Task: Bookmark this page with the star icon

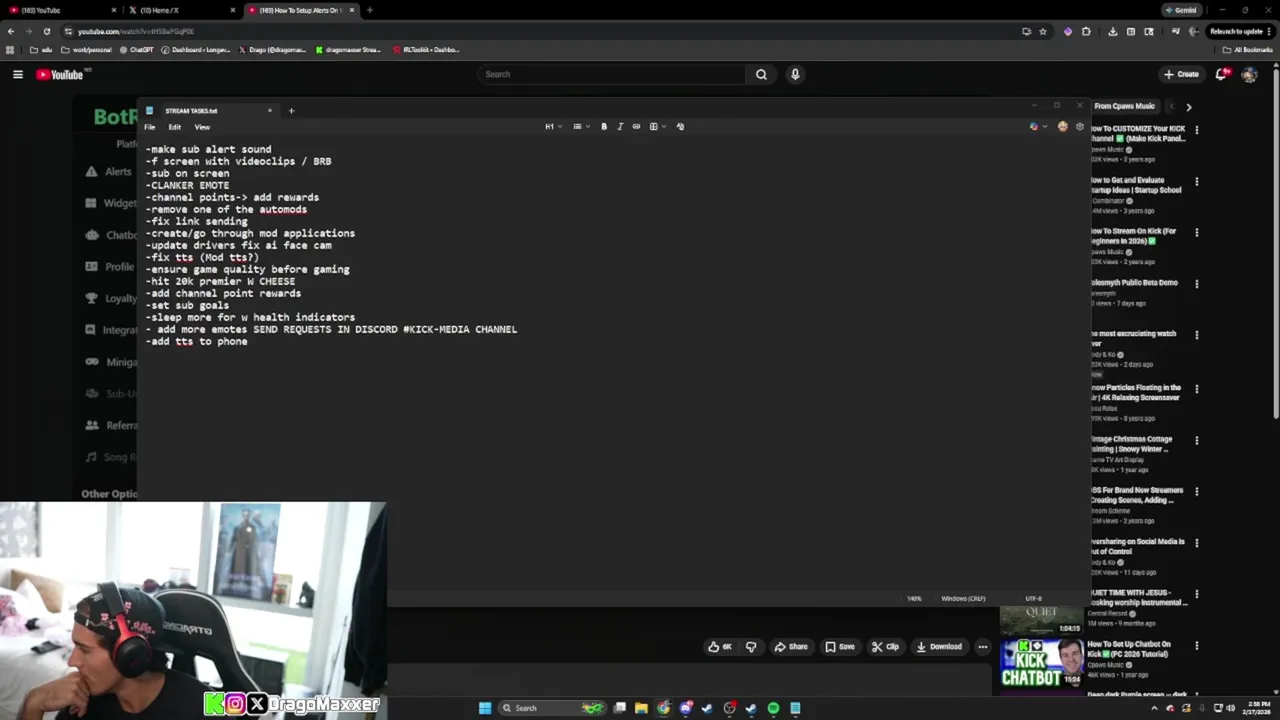Action: click(x=1043, y=31)
